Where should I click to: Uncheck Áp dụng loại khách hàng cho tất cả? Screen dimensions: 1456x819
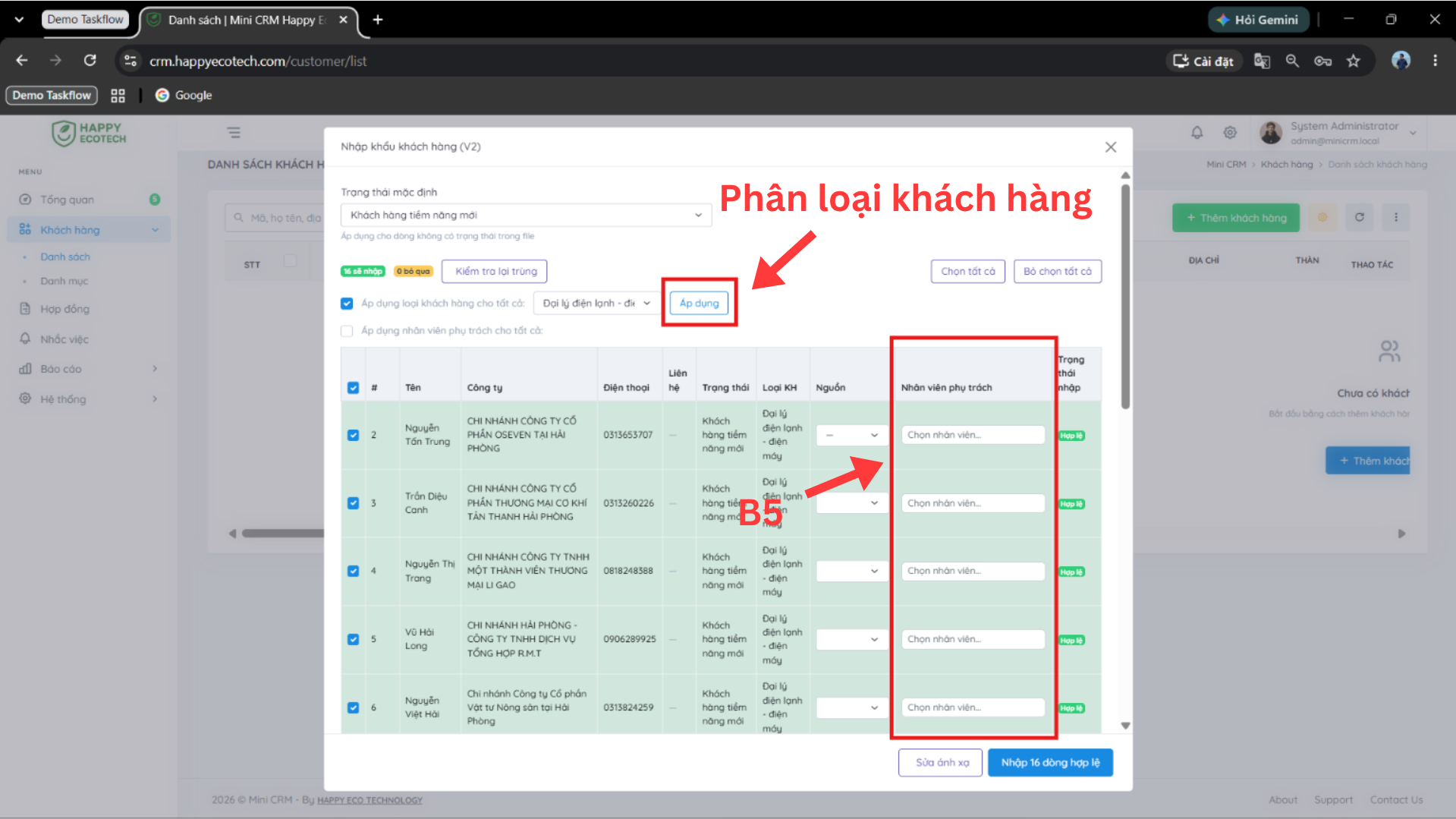(347, 304)
